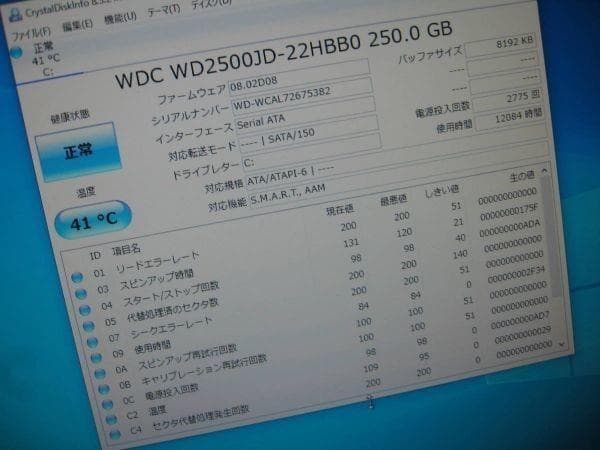This screenshot has height=450, width=600.
Task: Click status icon for 0B キャリブレーション再試行回数
Action: click(x=104, y=389)
